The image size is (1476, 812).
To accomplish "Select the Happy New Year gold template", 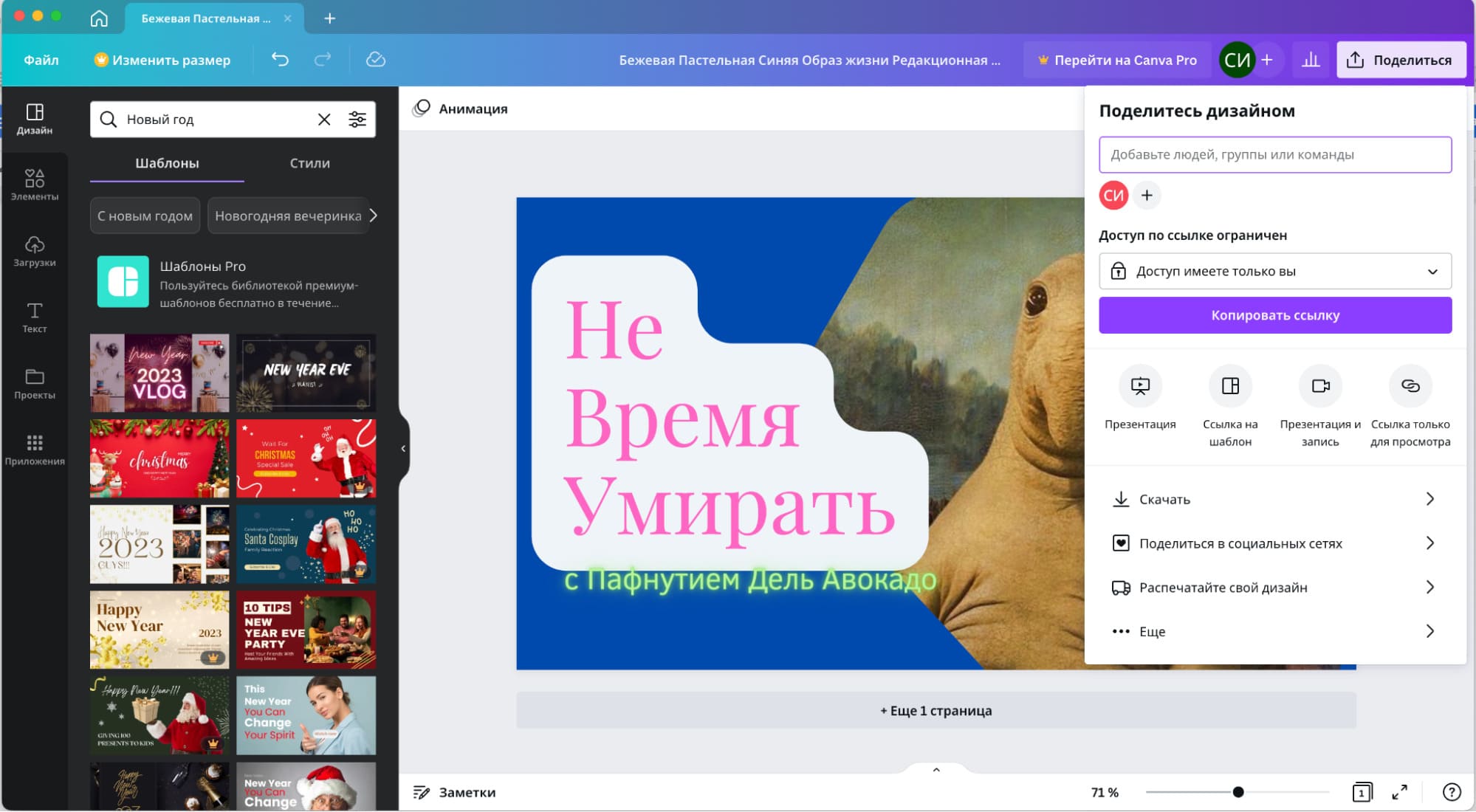I will tap(159, 630).
